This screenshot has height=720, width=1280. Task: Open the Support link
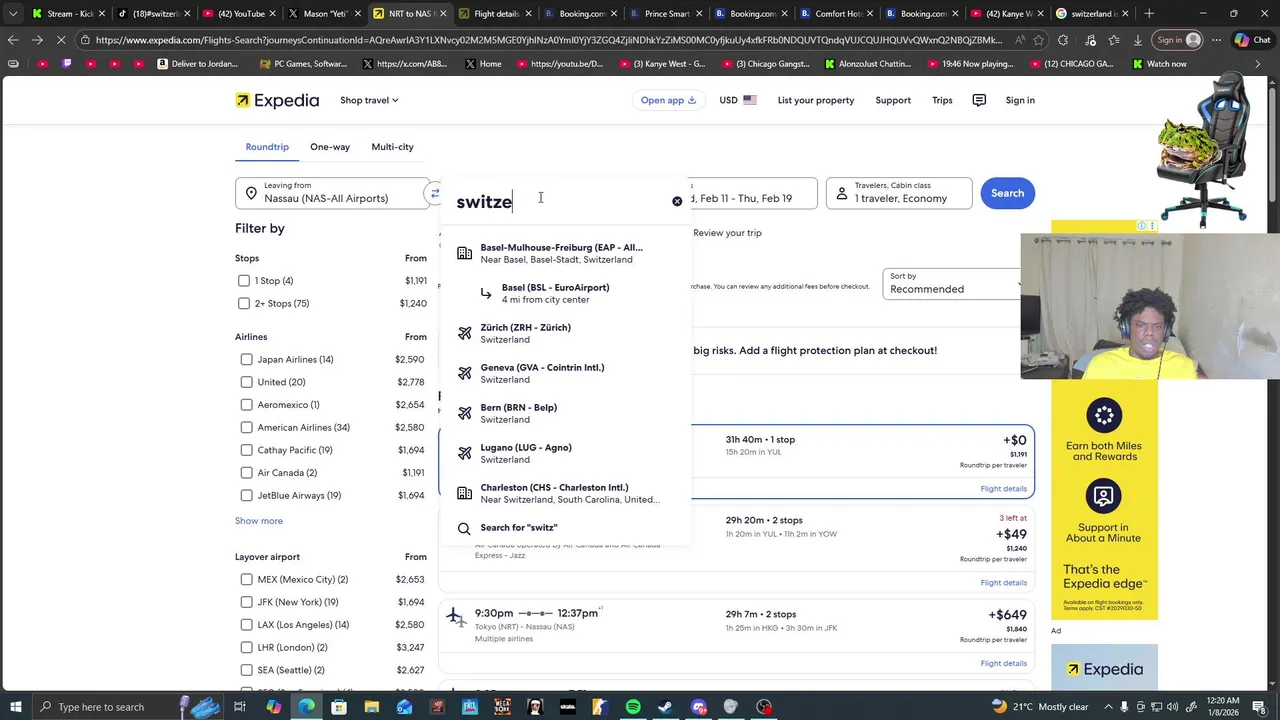pos(893,100)
